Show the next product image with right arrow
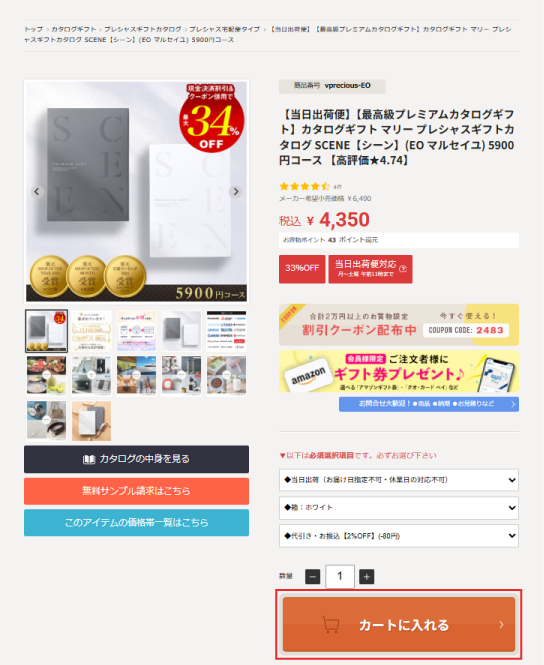 [236, 192]
